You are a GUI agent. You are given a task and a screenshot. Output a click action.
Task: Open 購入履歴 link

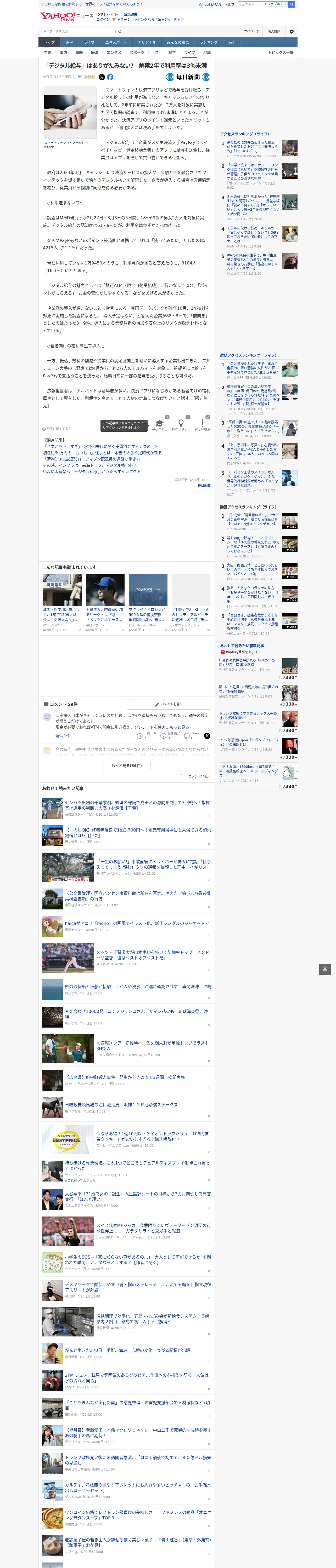[x=274, y=31]
